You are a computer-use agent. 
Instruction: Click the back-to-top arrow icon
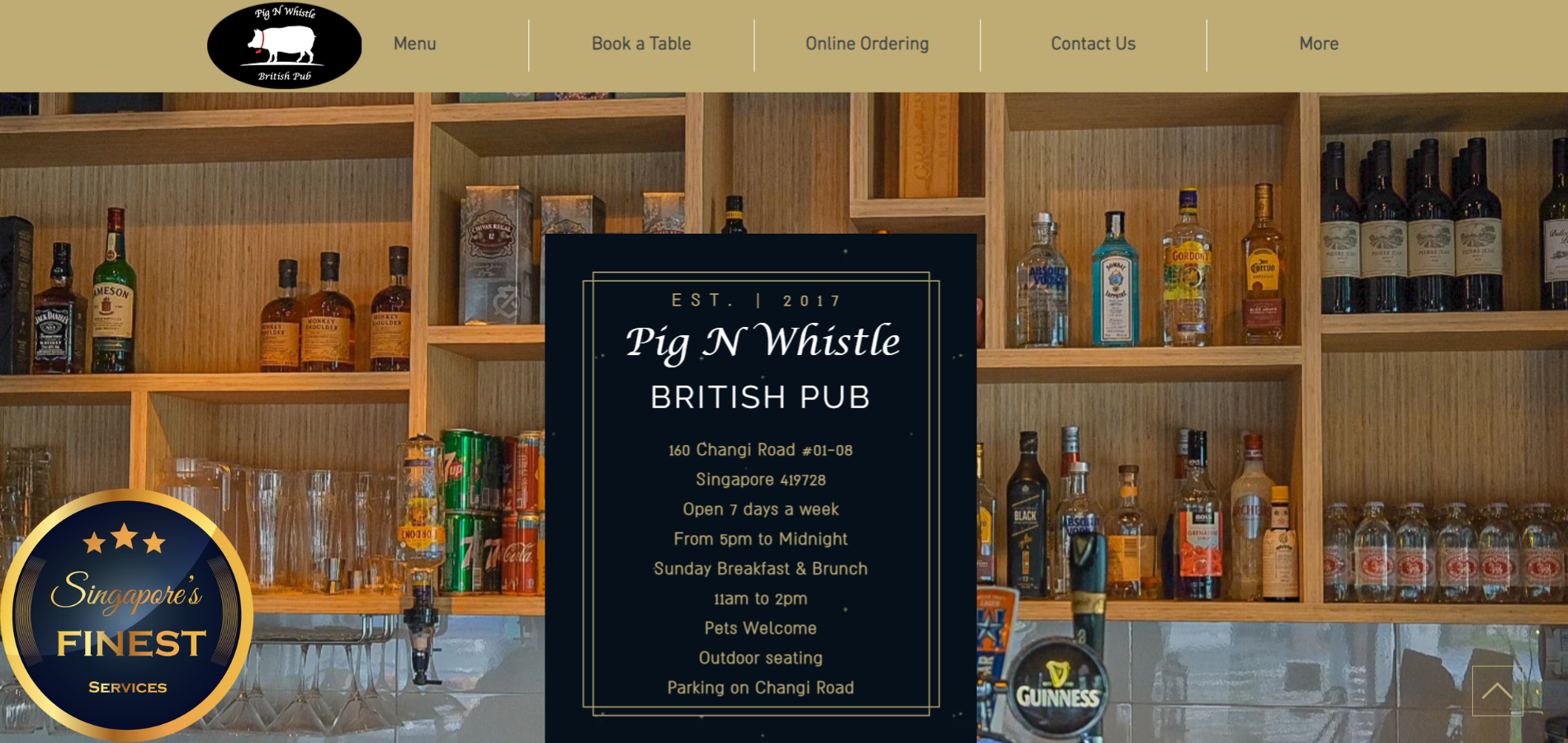(1497, 691)
